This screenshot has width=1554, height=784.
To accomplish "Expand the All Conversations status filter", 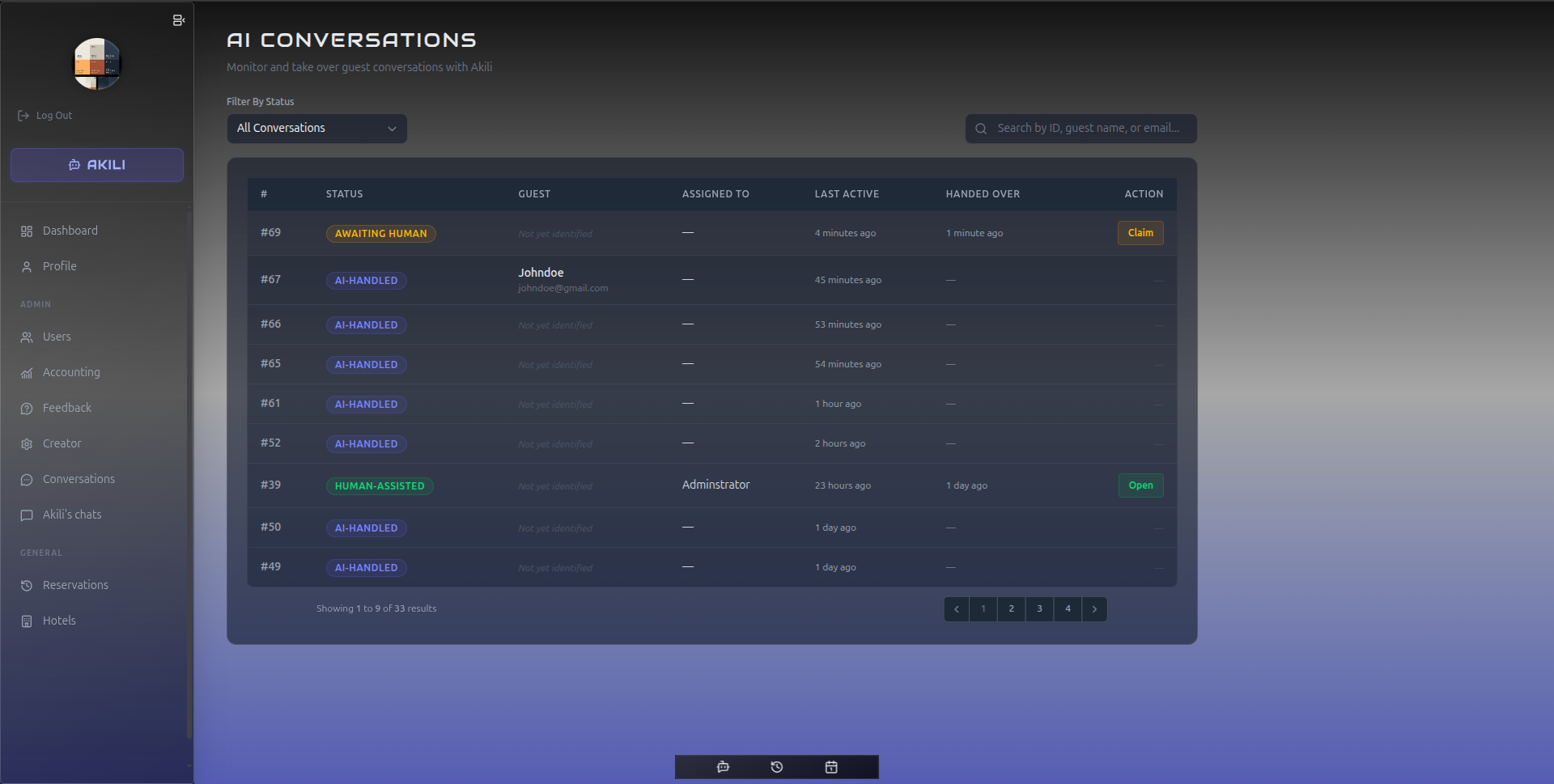I will point(316,129).
